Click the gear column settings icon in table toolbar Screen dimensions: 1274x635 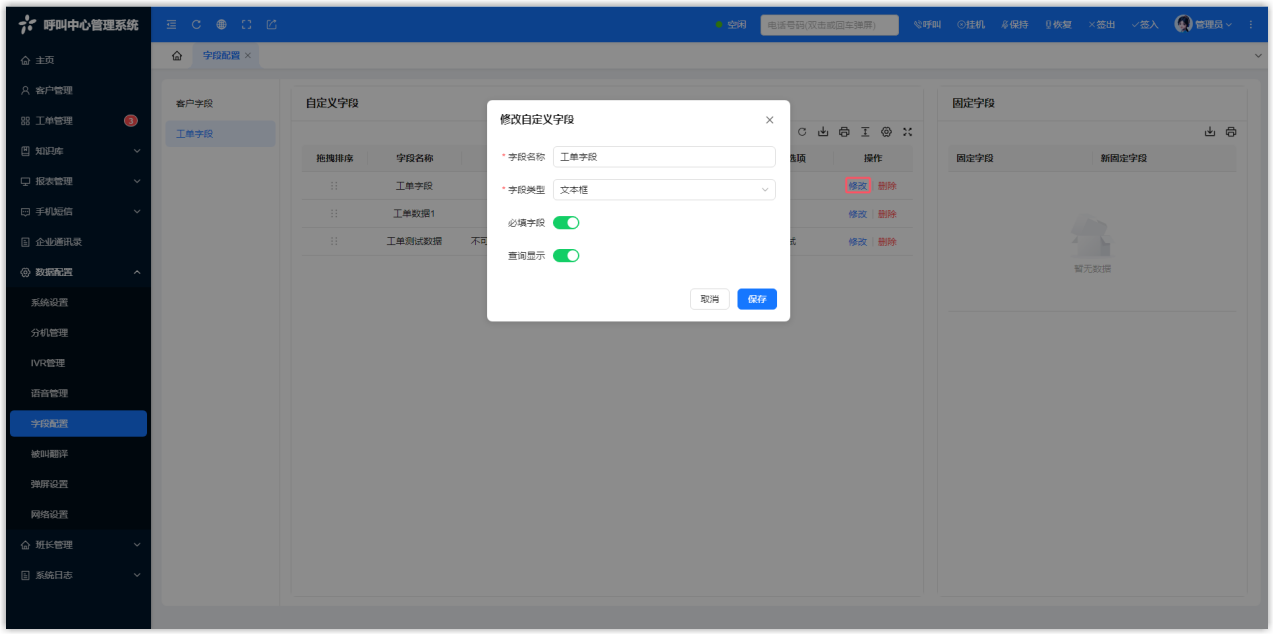click(x=886, y=132)
